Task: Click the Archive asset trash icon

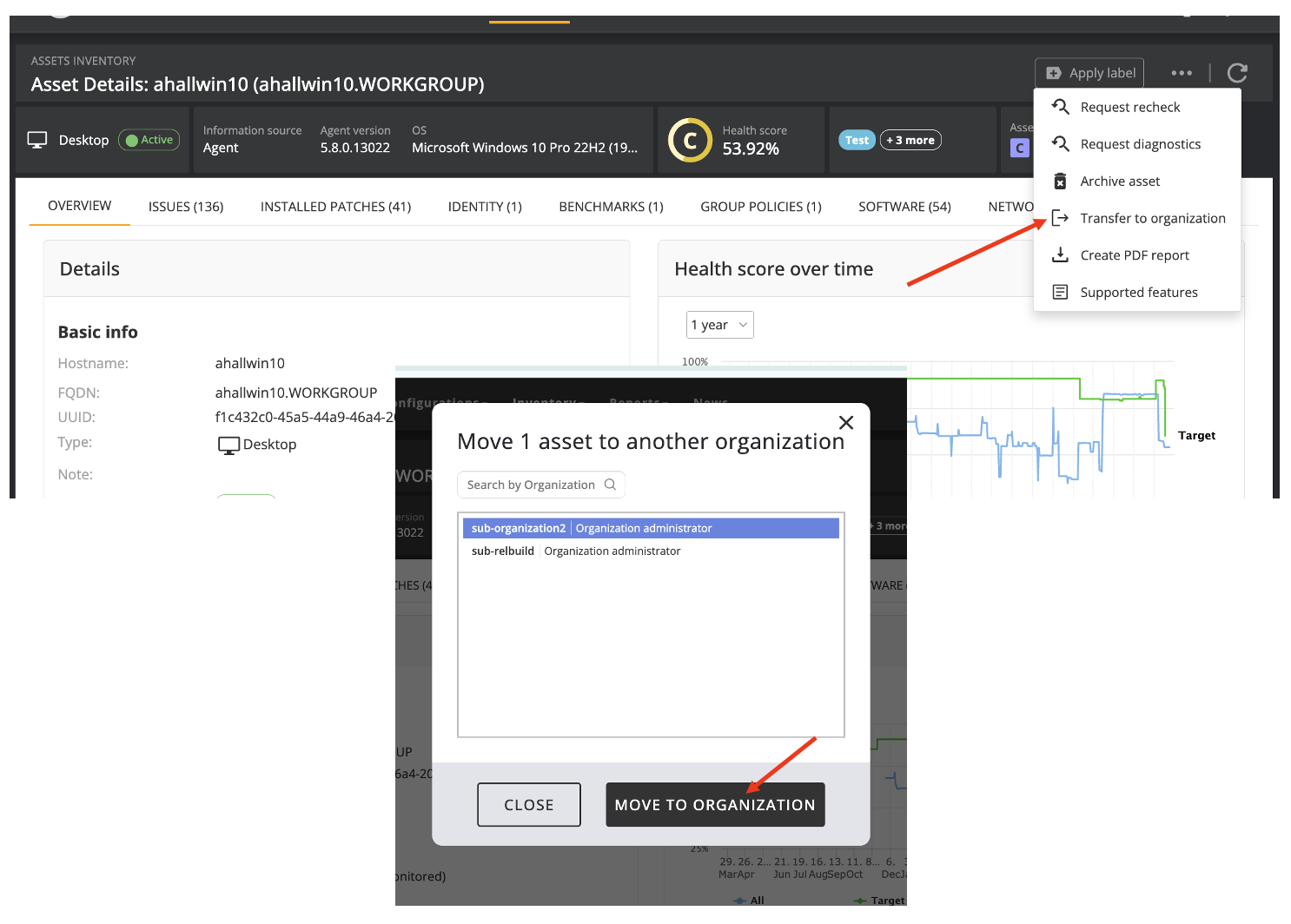Action: [1060, 181]
